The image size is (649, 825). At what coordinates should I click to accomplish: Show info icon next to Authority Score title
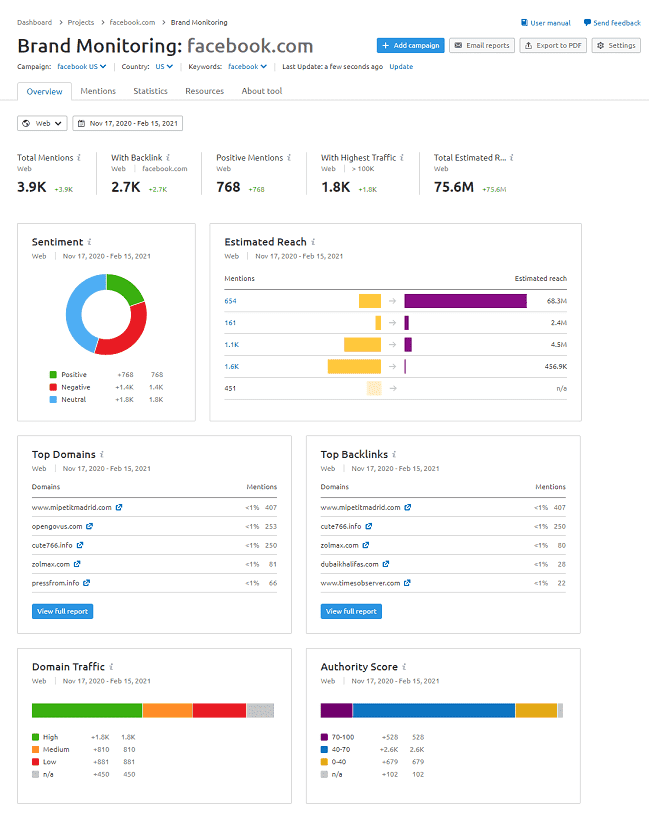(404, 667)
